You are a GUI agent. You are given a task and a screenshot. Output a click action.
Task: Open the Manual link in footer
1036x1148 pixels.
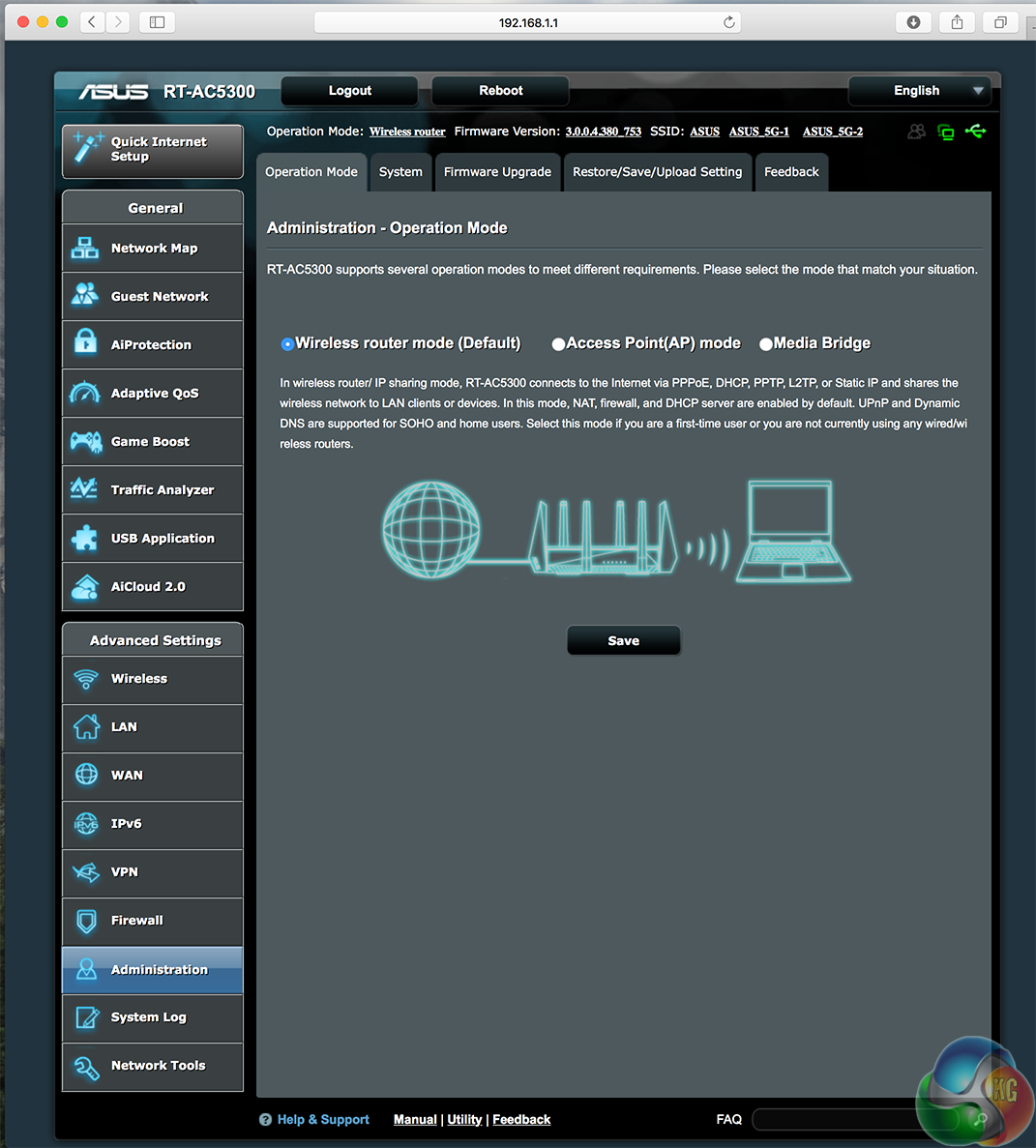click(x=415, y=1119)
